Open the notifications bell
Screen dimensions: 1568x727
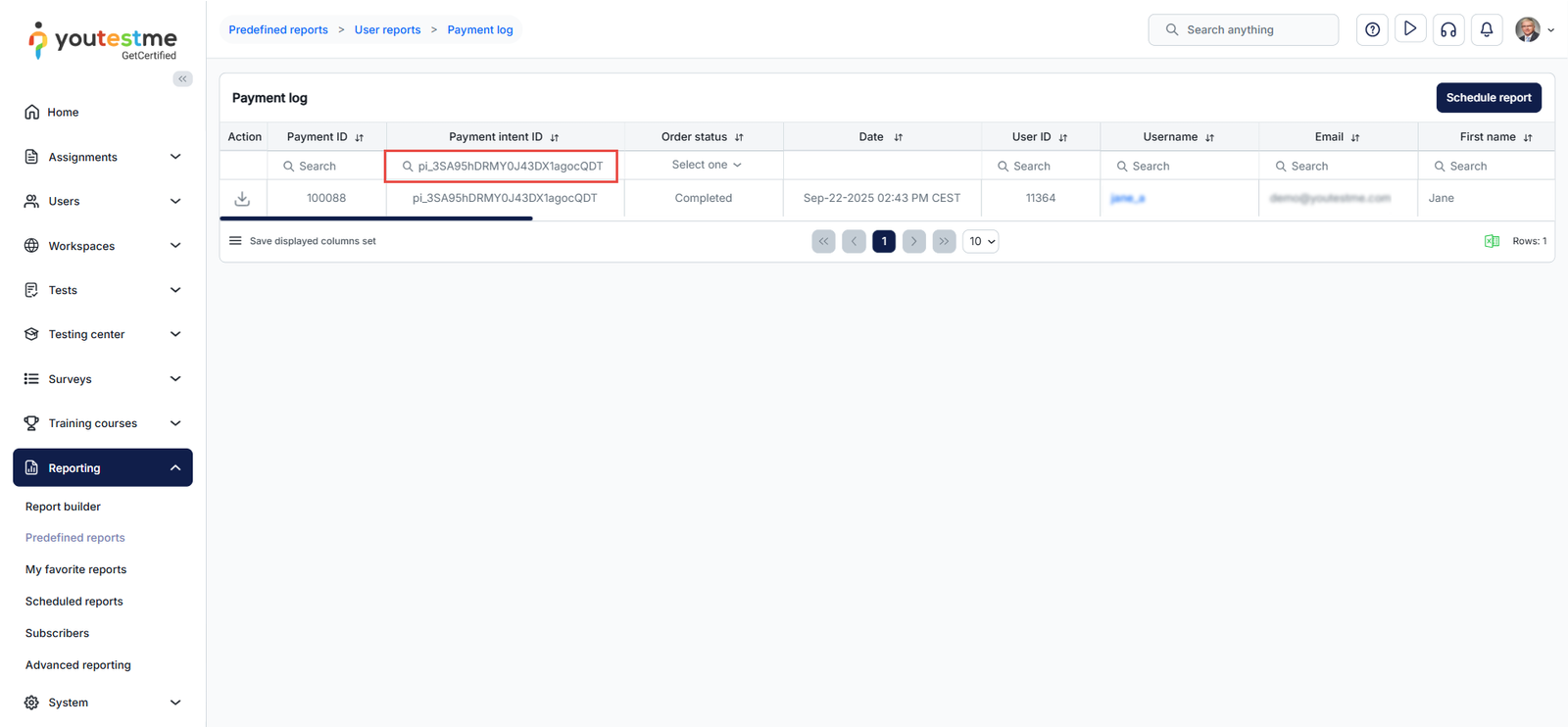[1486, 30]
